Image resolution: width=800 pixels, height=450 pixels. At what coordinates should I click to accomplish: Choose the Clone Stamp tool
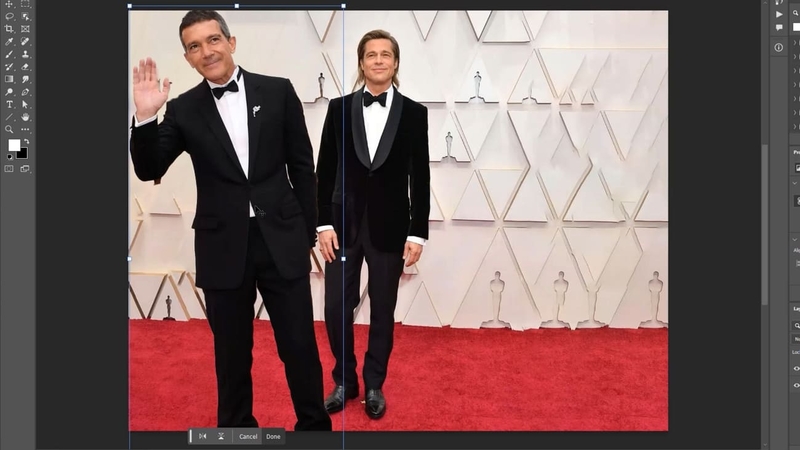coord(25,54)
